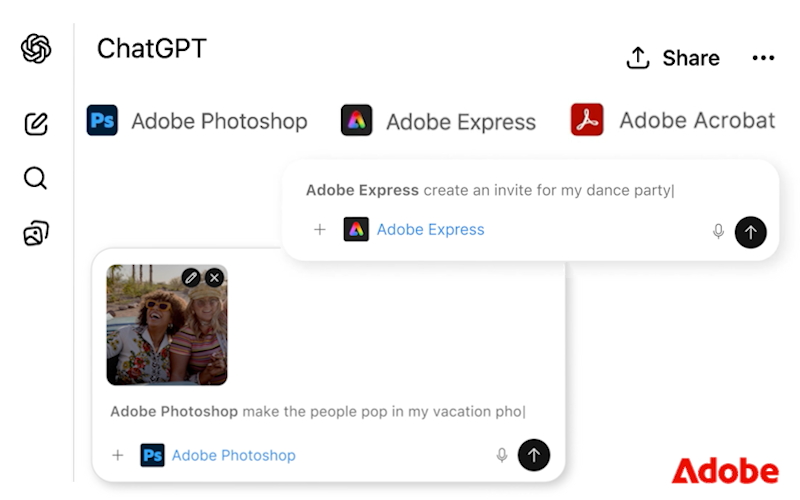Open the image library sidebar icon

[x=36, y=234]
